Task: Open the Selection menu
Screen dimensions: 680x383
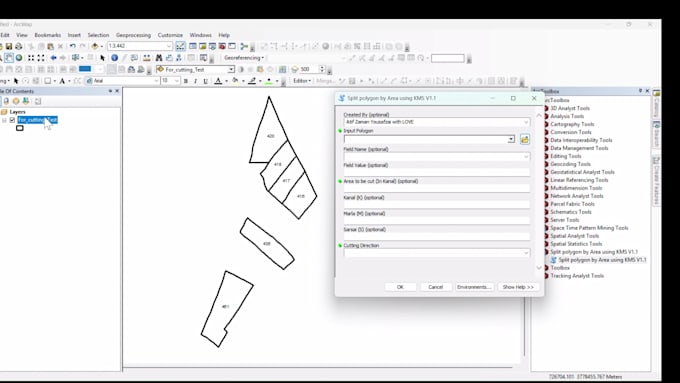Action: point(98,35)
